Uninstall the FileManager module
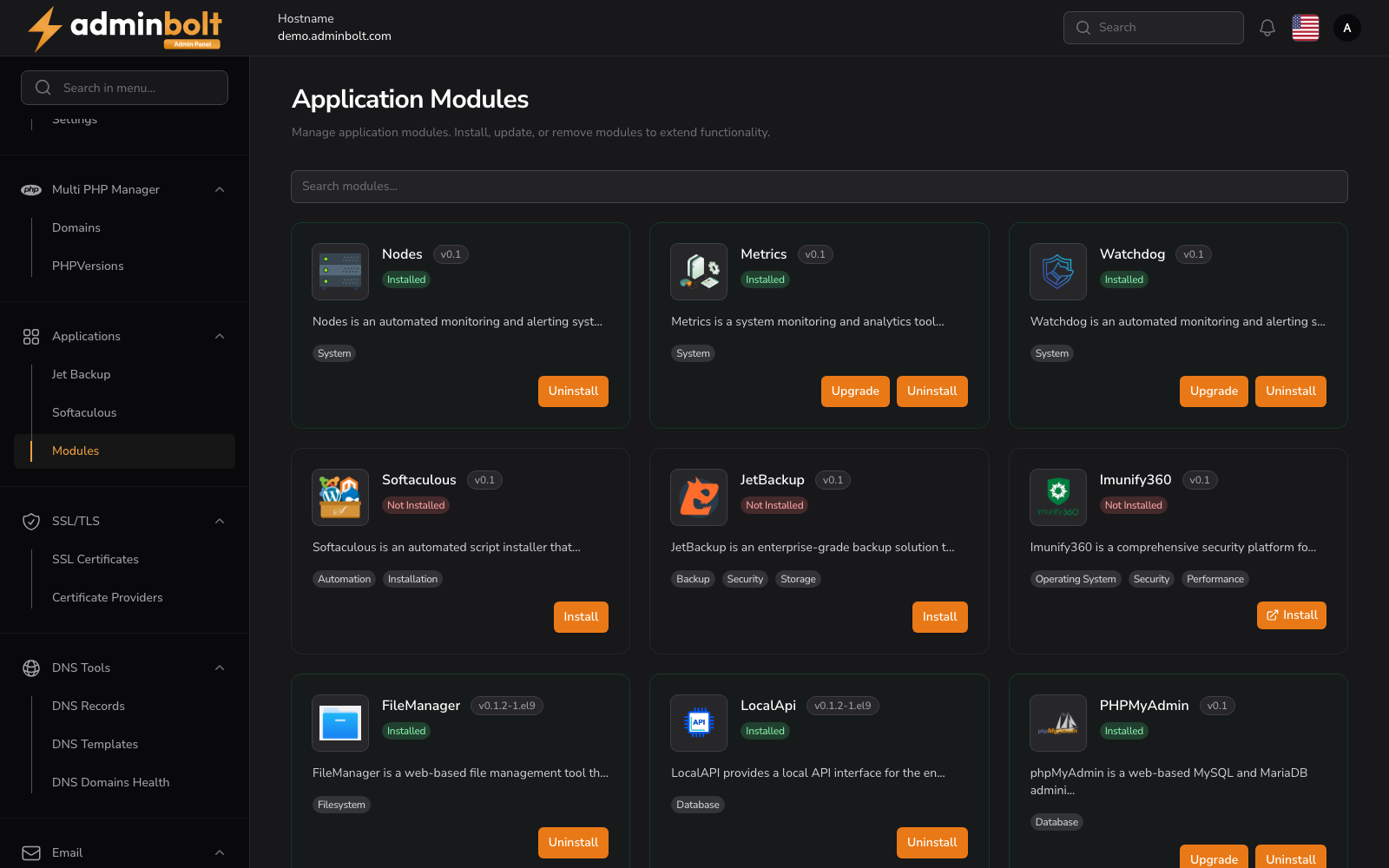This screenshot has width=1389, height=868. (573, 843)
